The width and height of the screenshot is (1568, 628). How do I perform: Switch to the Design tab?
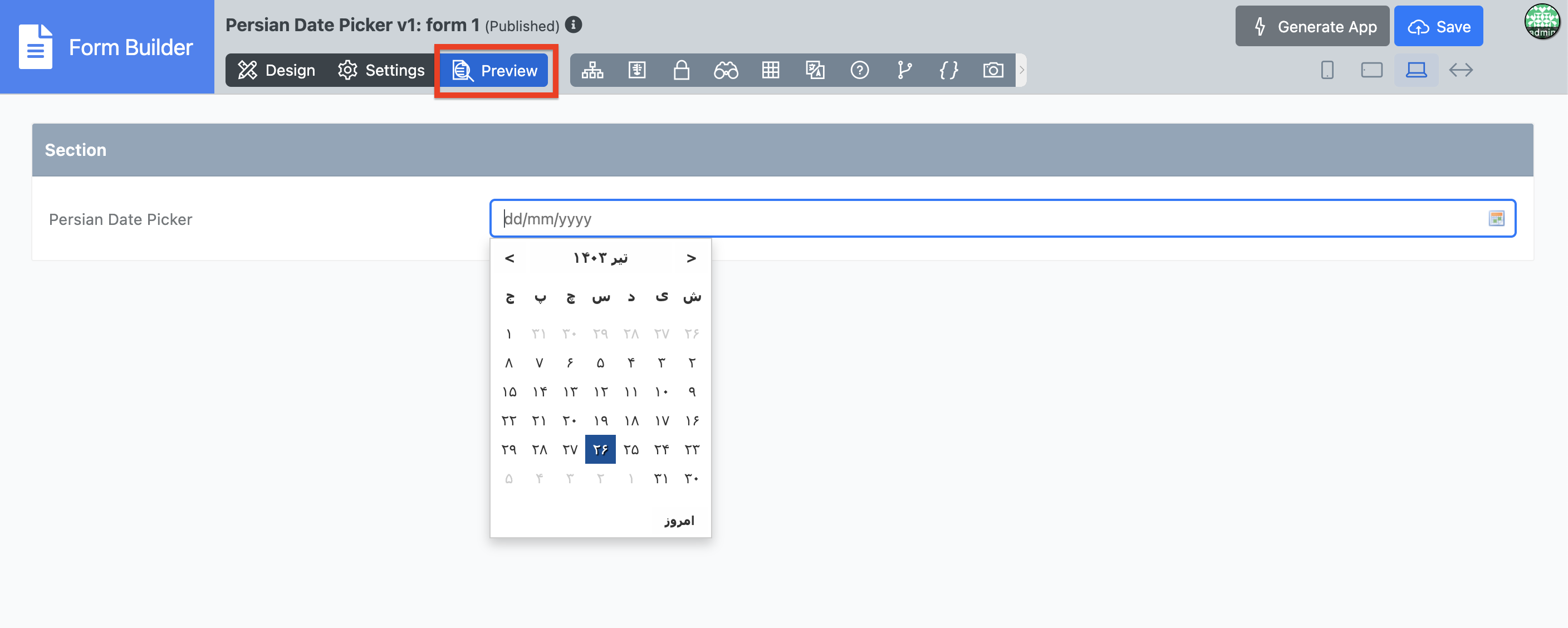pyautogui.click(x=276, y=71)
